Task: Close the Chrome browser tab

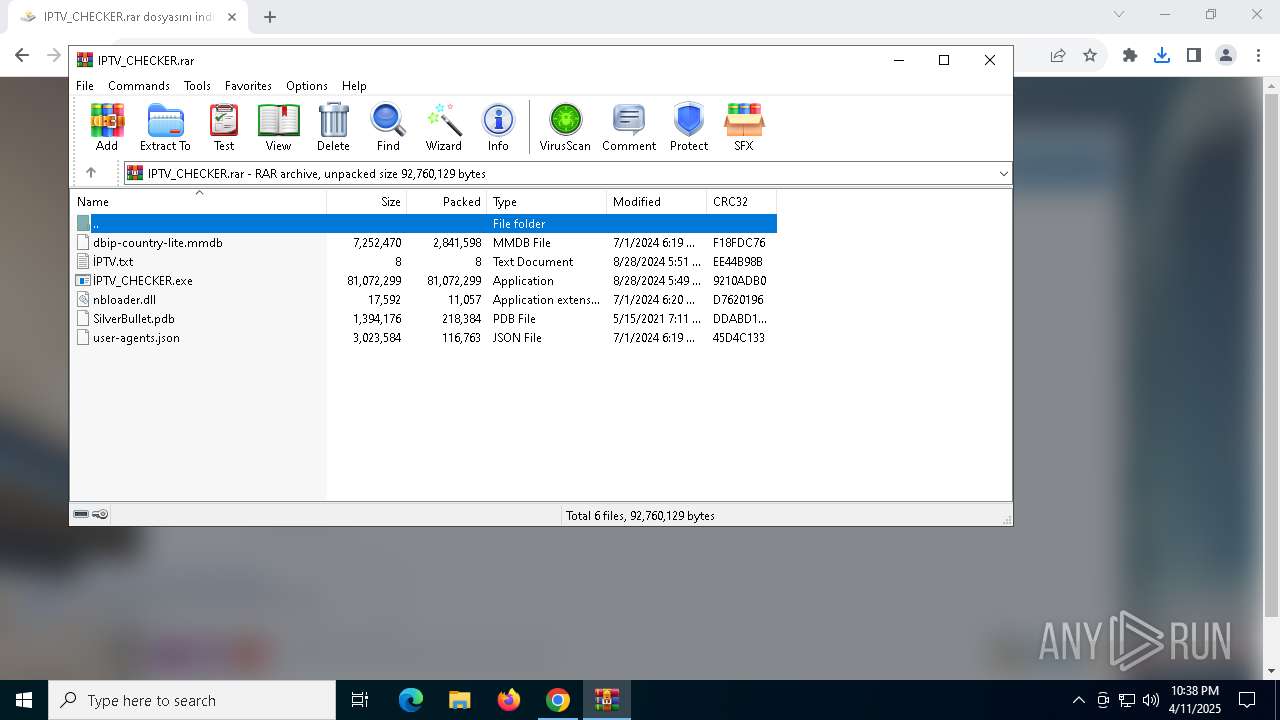Action: tap(231, 17)
